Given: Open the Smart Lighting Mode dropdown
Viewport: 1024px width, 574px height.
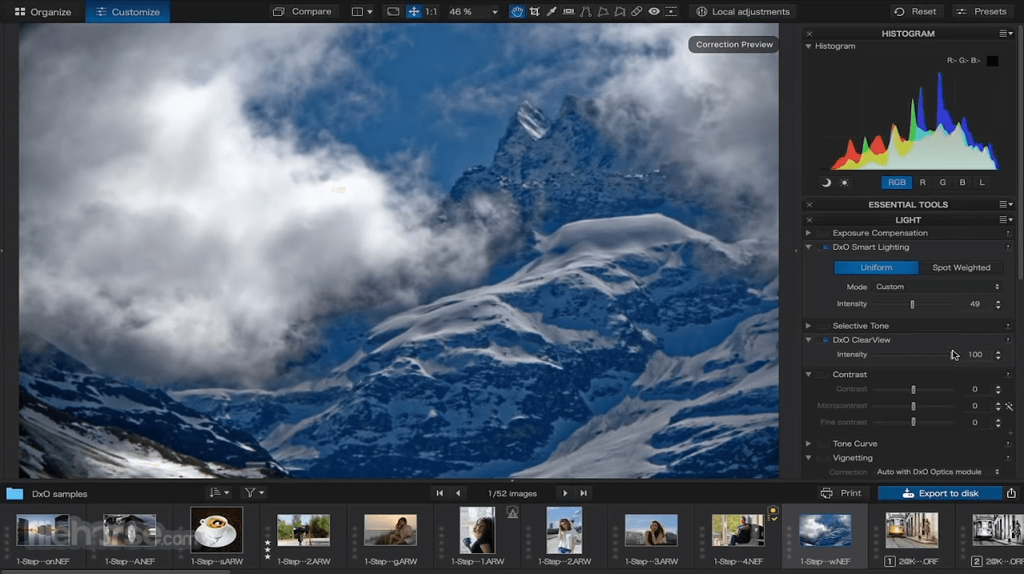Looking at the screenshot, I should pyautogui.click(x=936, y=287).
